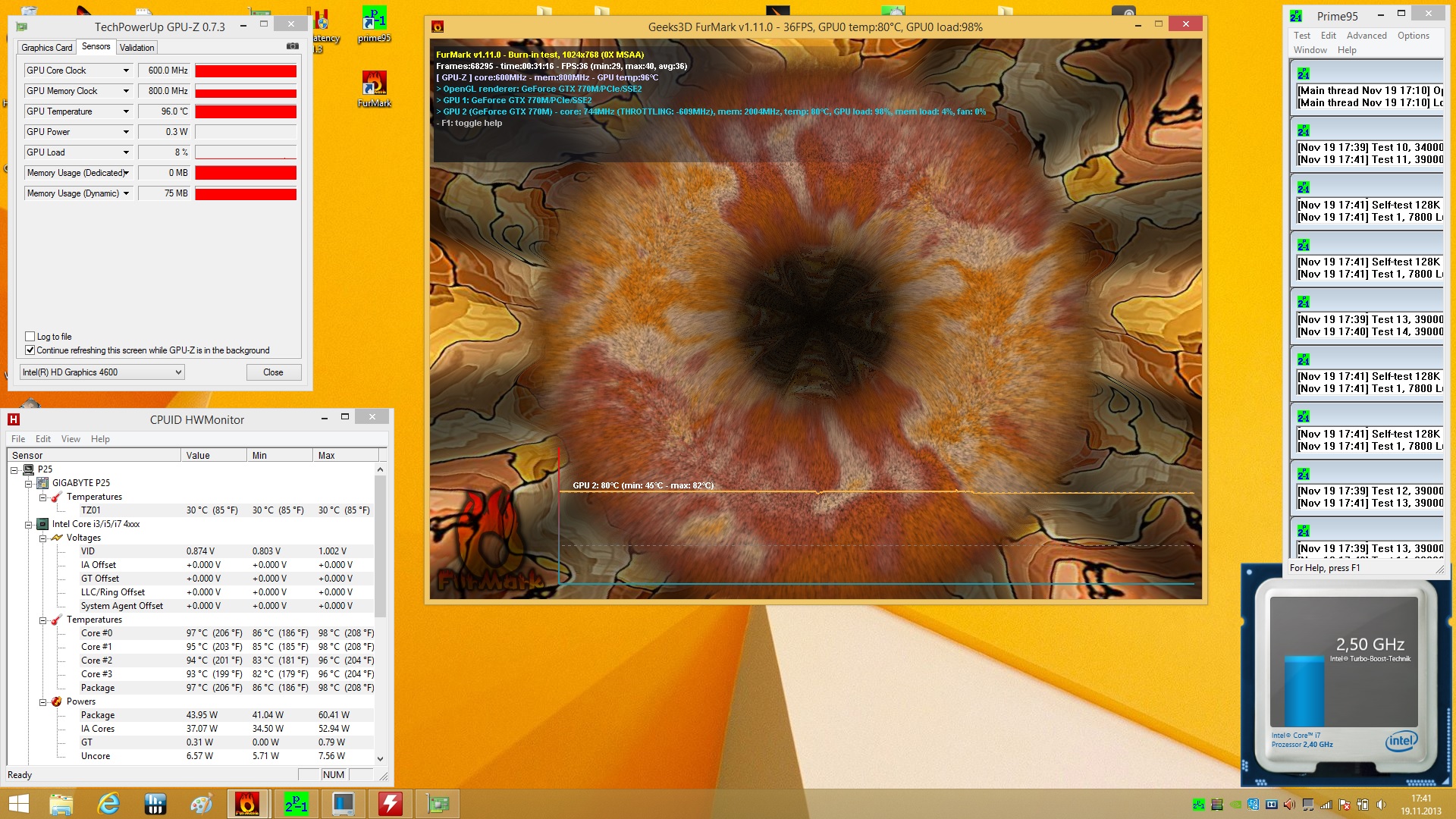Collapse the P25 tree node in HWMonitor
1456x819 pixels.
[x=14, y=470]
